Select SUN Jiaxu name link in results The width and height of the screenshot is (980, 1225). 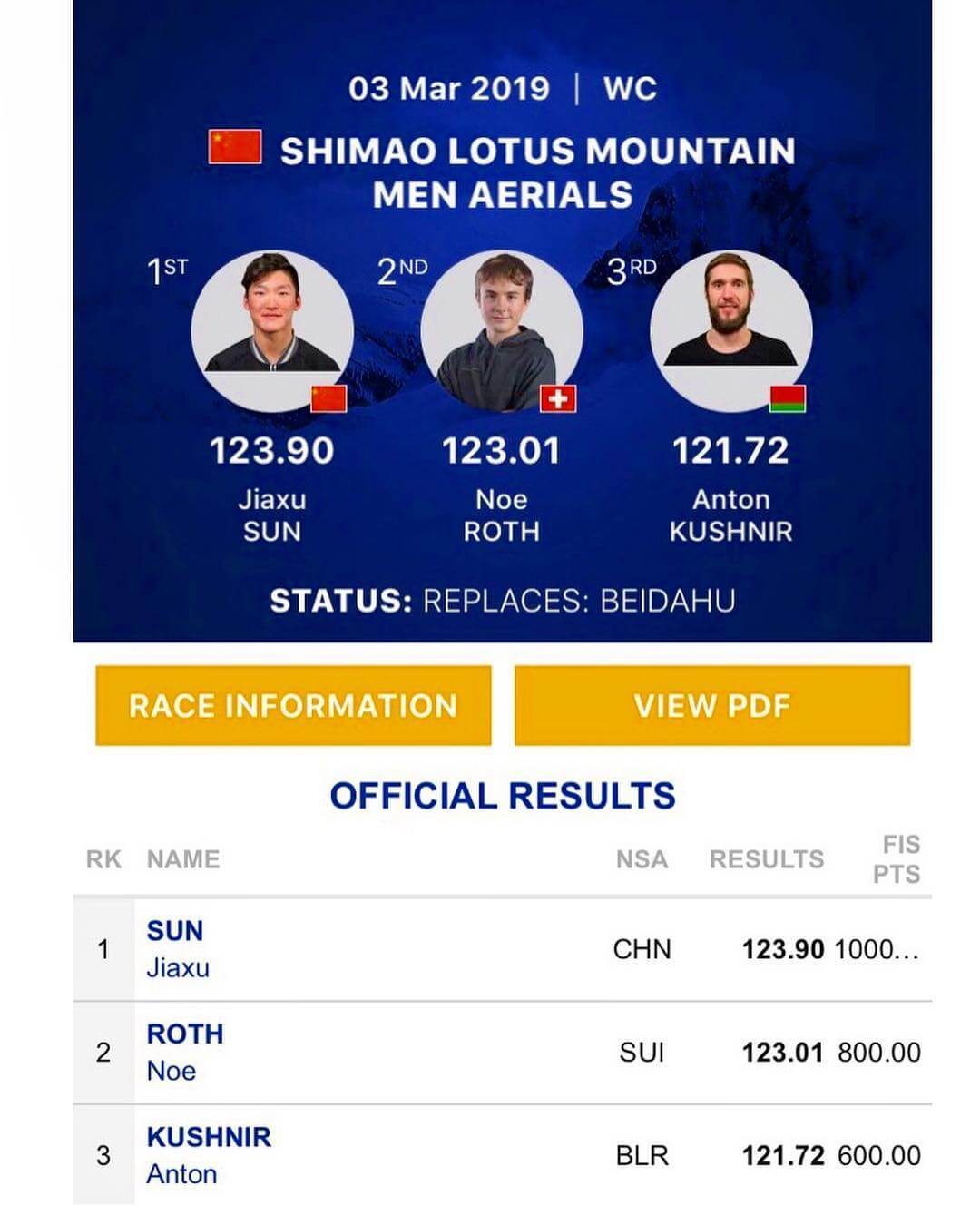[x=178, y=949]
